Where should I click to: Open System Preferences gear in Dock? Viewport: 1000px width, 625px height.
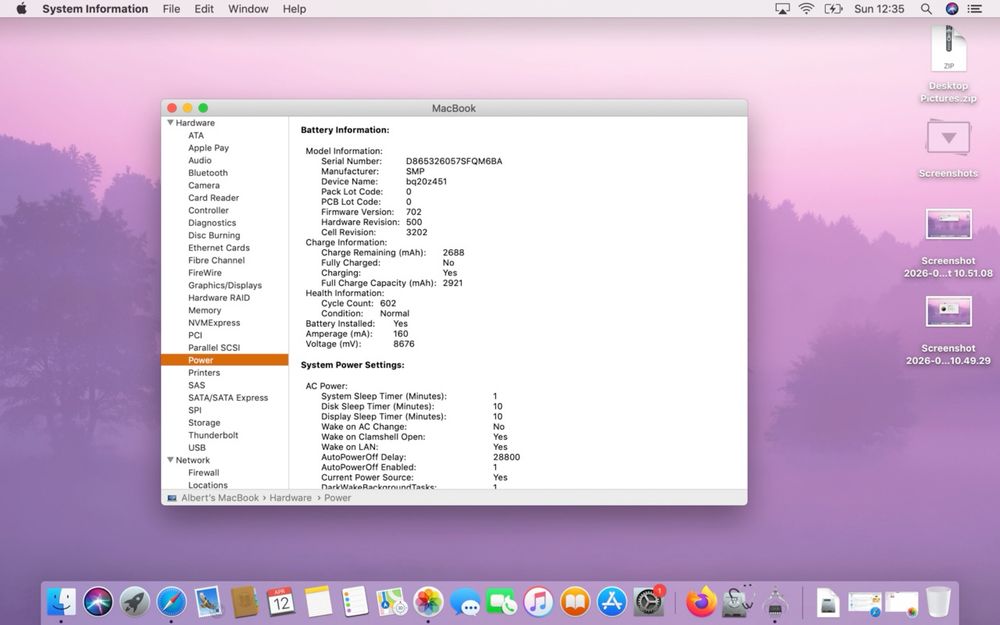pos(649,601)
